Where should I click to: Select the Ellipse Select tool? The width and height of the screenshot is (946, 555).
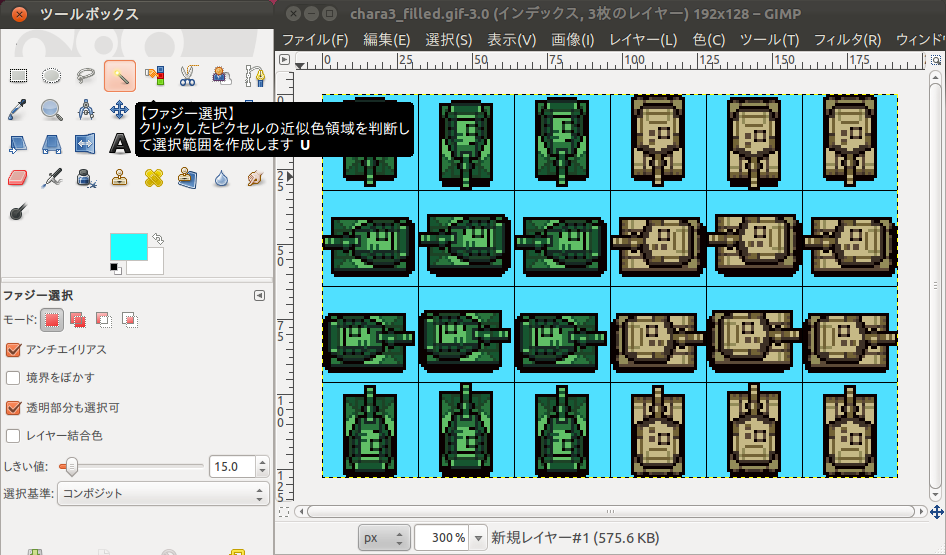[x=52, y=75]
